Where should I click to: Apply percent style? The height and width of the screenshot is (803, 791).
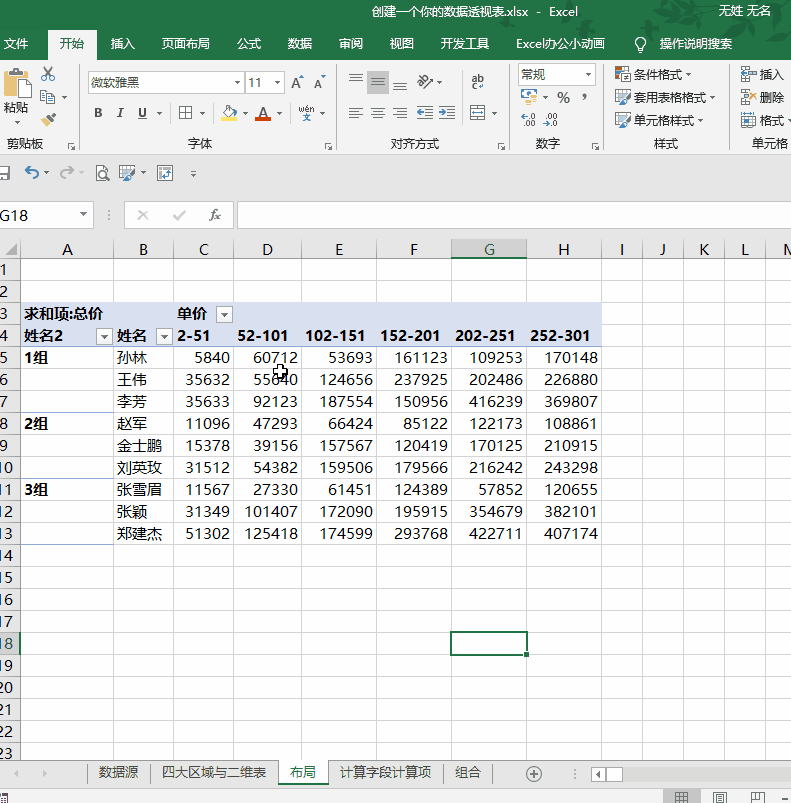563,97
